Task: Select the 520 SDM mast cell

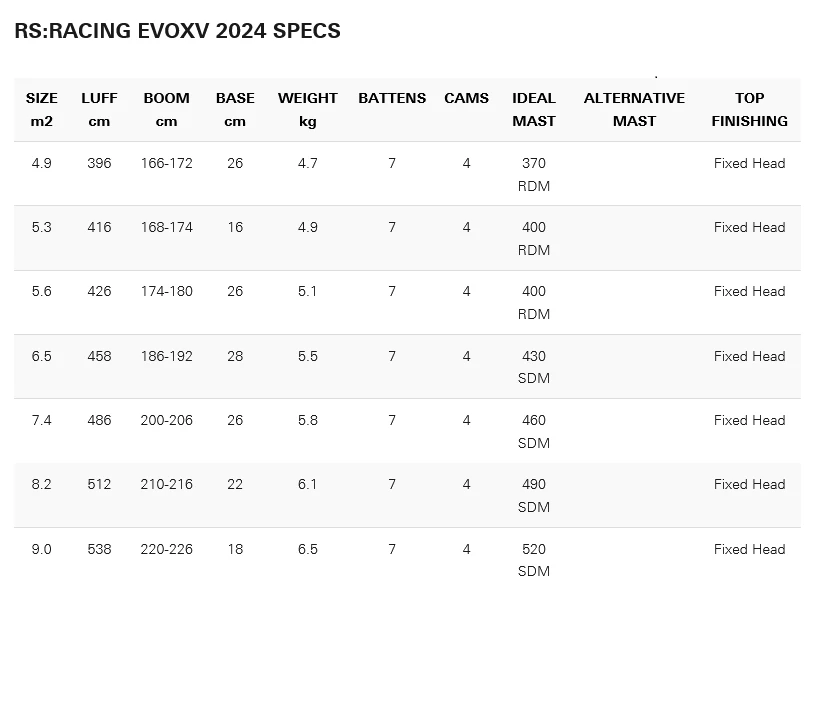Action: click(534, 560)
